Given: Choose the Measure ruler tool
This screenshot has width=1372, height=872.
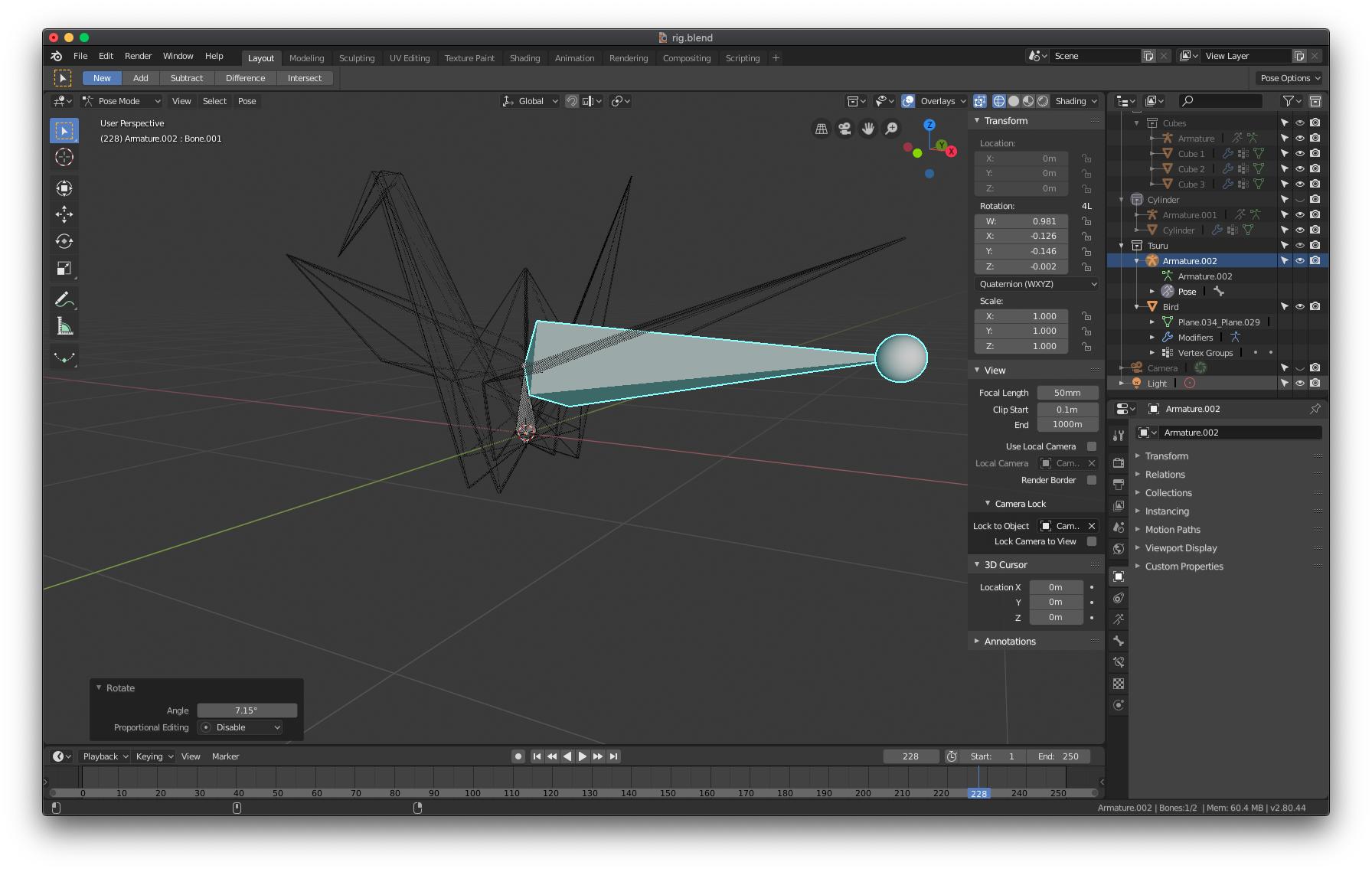Looking at the screenshot, I should click(64, 327).
